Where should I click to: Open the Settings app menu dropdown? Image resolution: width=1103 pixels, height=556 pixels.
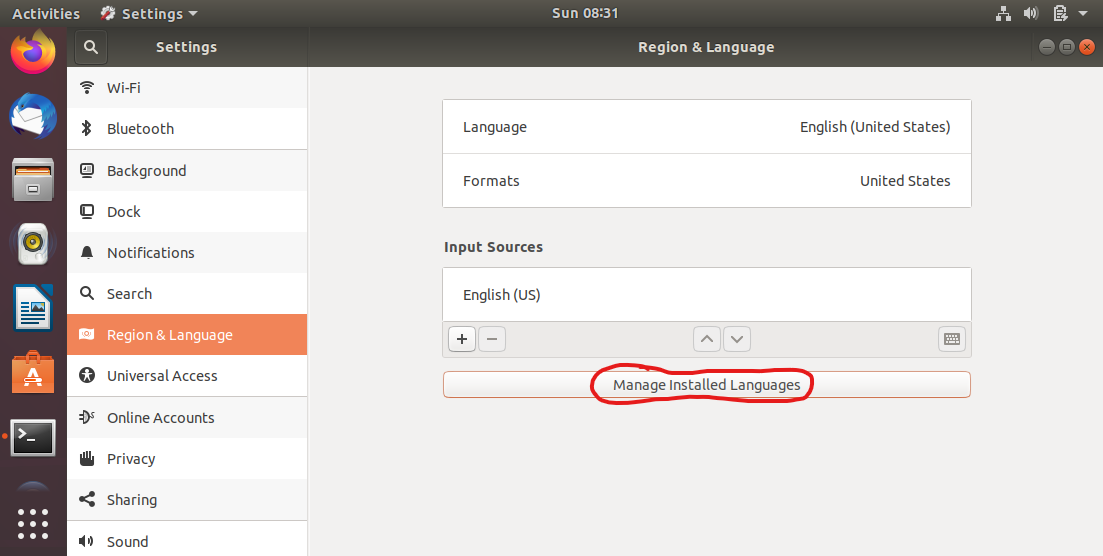point(149,14)
